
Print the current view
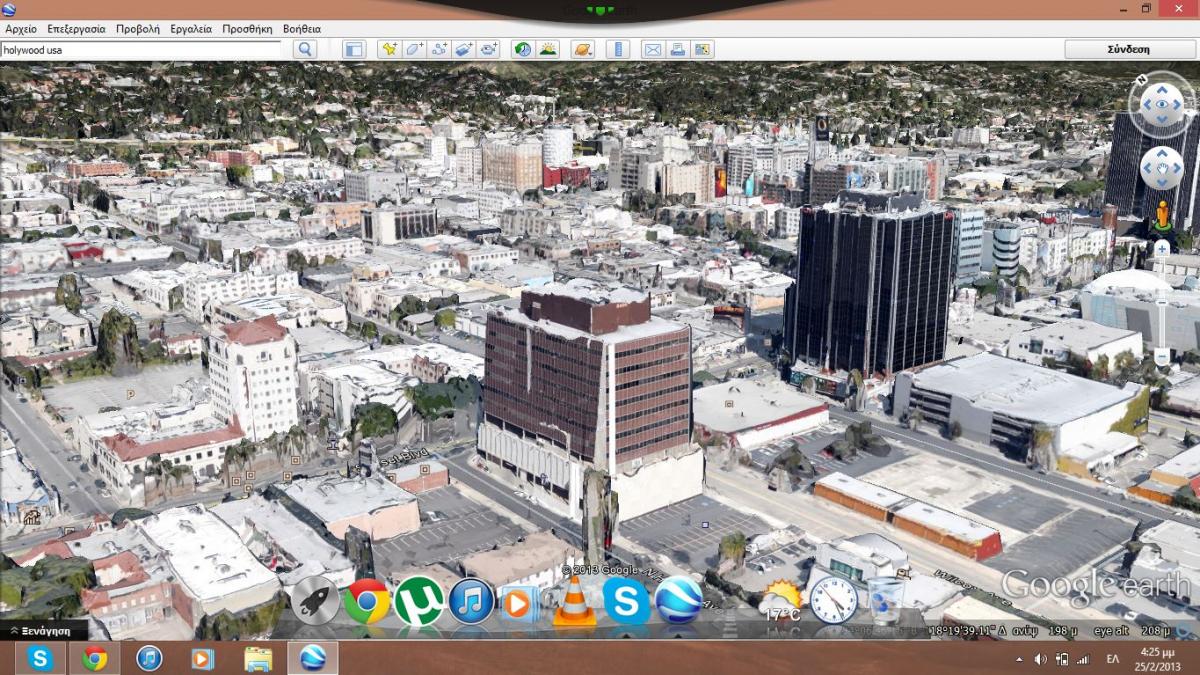coord(677,49)
